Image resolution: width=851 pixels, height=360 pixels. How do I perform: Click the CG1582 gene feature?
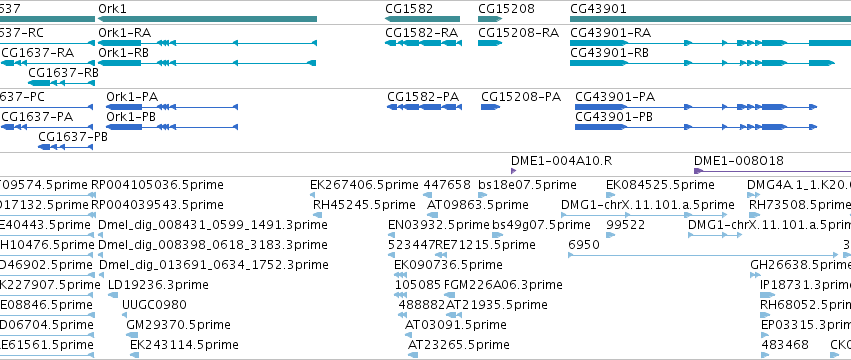click(422, 19)
